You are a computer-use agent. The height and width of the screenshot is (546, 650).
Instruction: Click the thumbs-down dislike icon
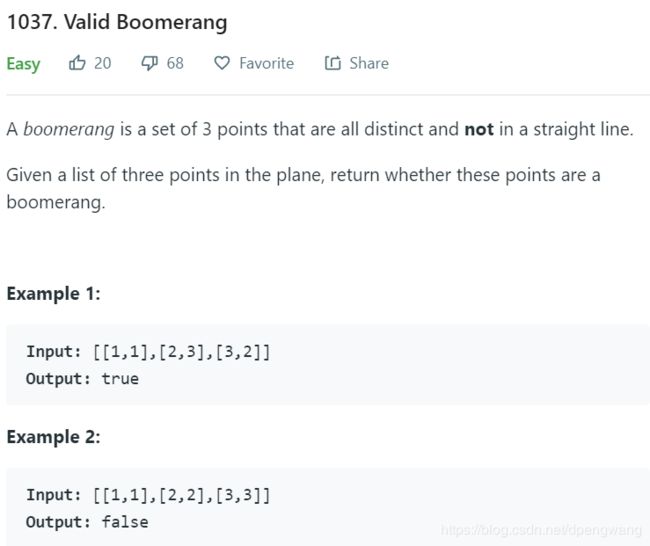pos(149,63)
